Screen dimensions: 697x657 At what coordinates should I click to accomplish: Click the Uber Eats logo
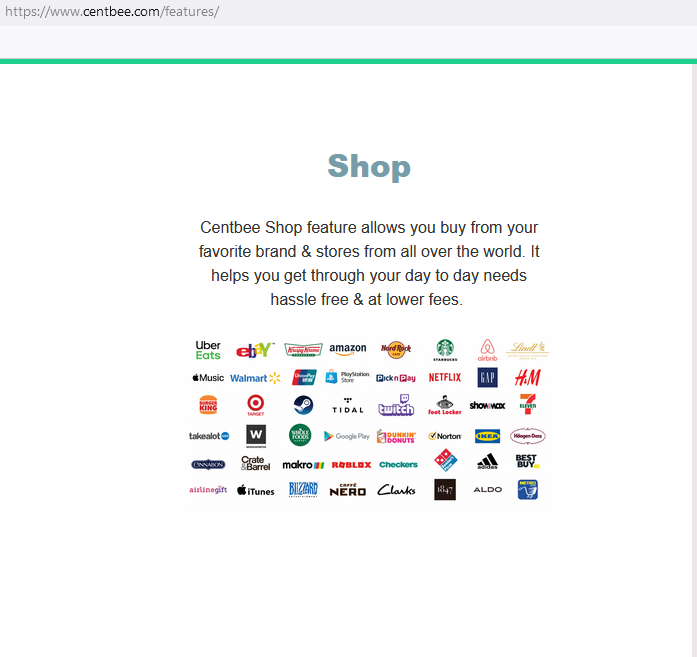(208, 350)
